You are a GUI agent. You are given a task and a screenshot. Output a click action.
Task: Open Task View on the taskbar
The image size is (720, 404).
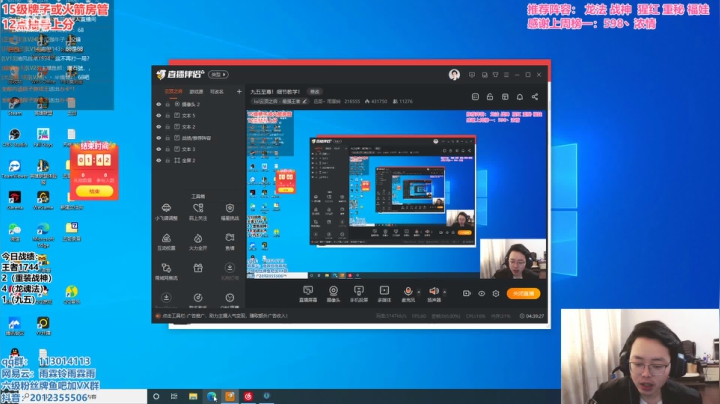click(174, 396)
